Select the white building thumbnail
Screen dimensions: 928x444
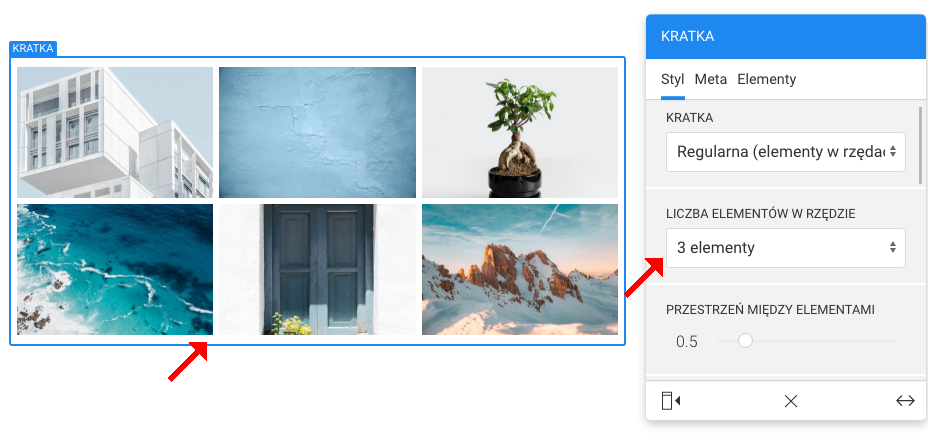coord(115,133)
